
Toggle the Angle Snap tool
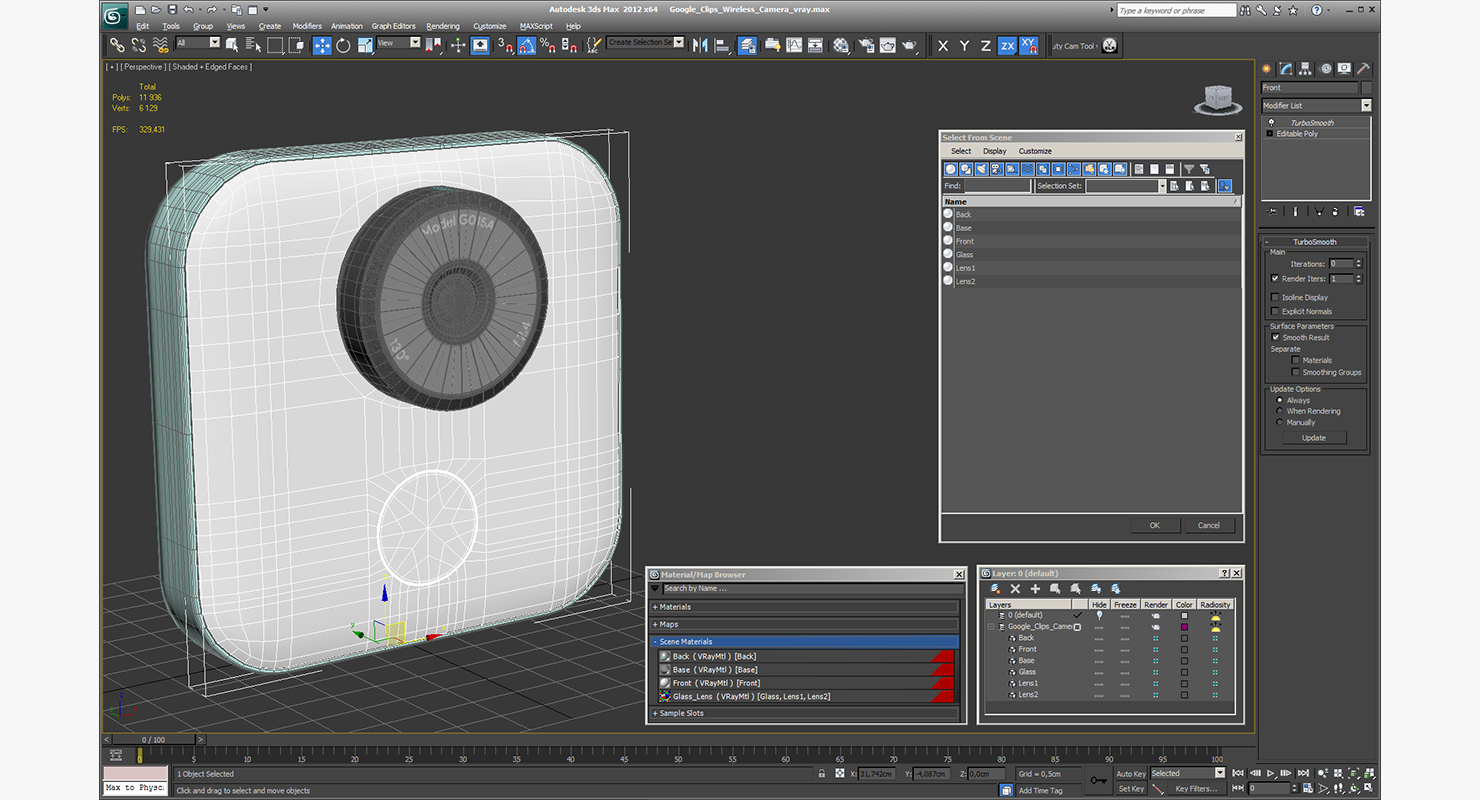pos(526,45)
